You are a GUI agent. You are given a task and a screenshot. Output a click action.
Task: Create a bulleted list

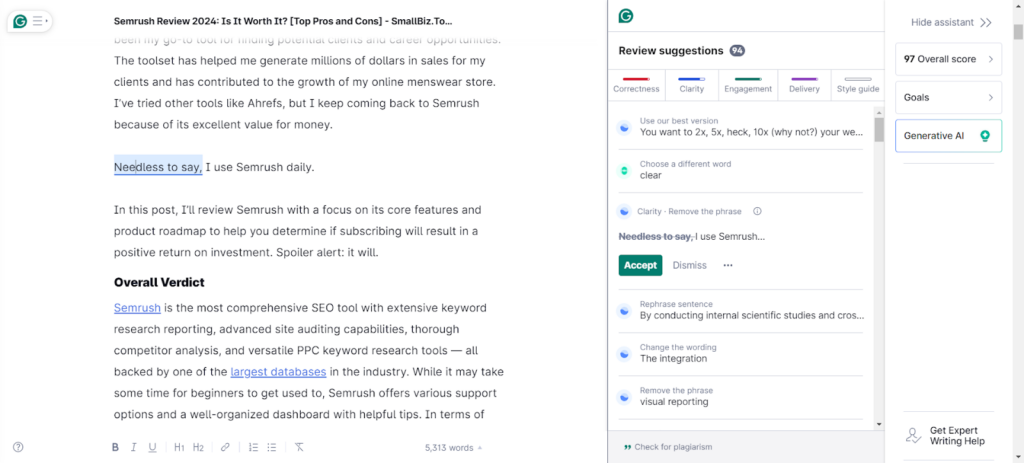tap(272, 447)
